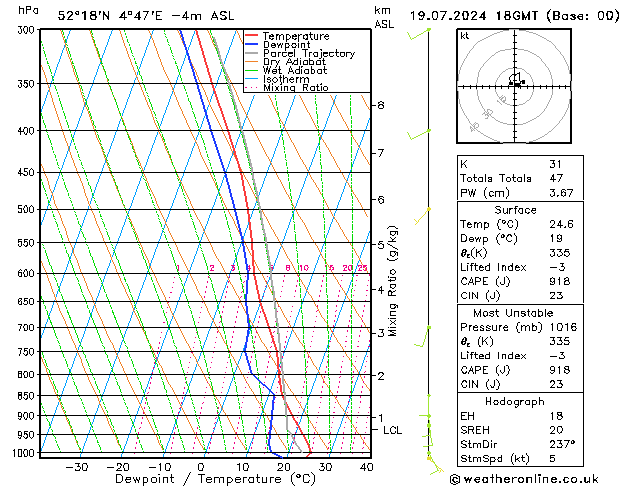Click the 19.07.2024 18GMT date header

pos(515,16)
